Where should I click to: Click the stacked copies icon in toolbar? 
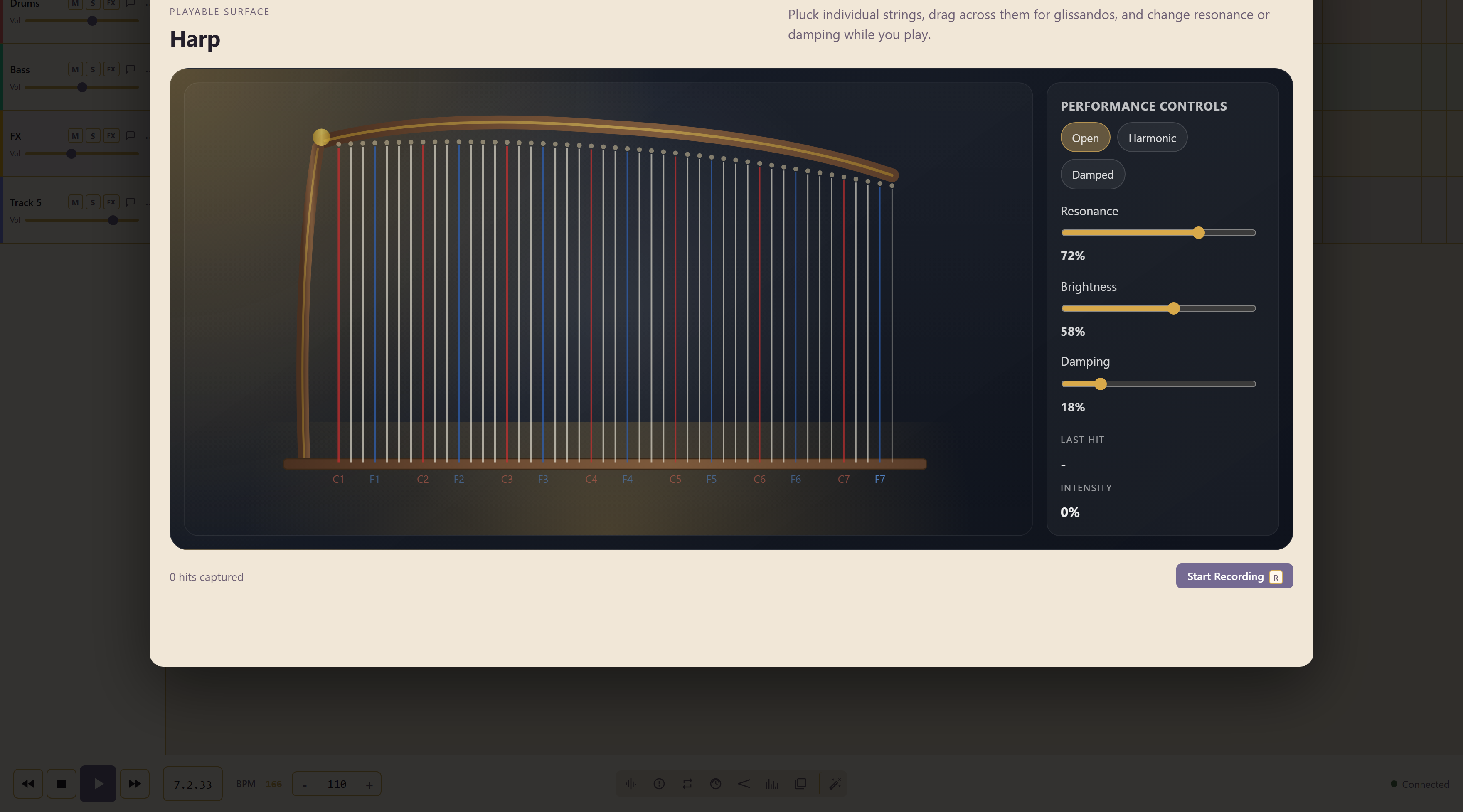tap(800, 784)
